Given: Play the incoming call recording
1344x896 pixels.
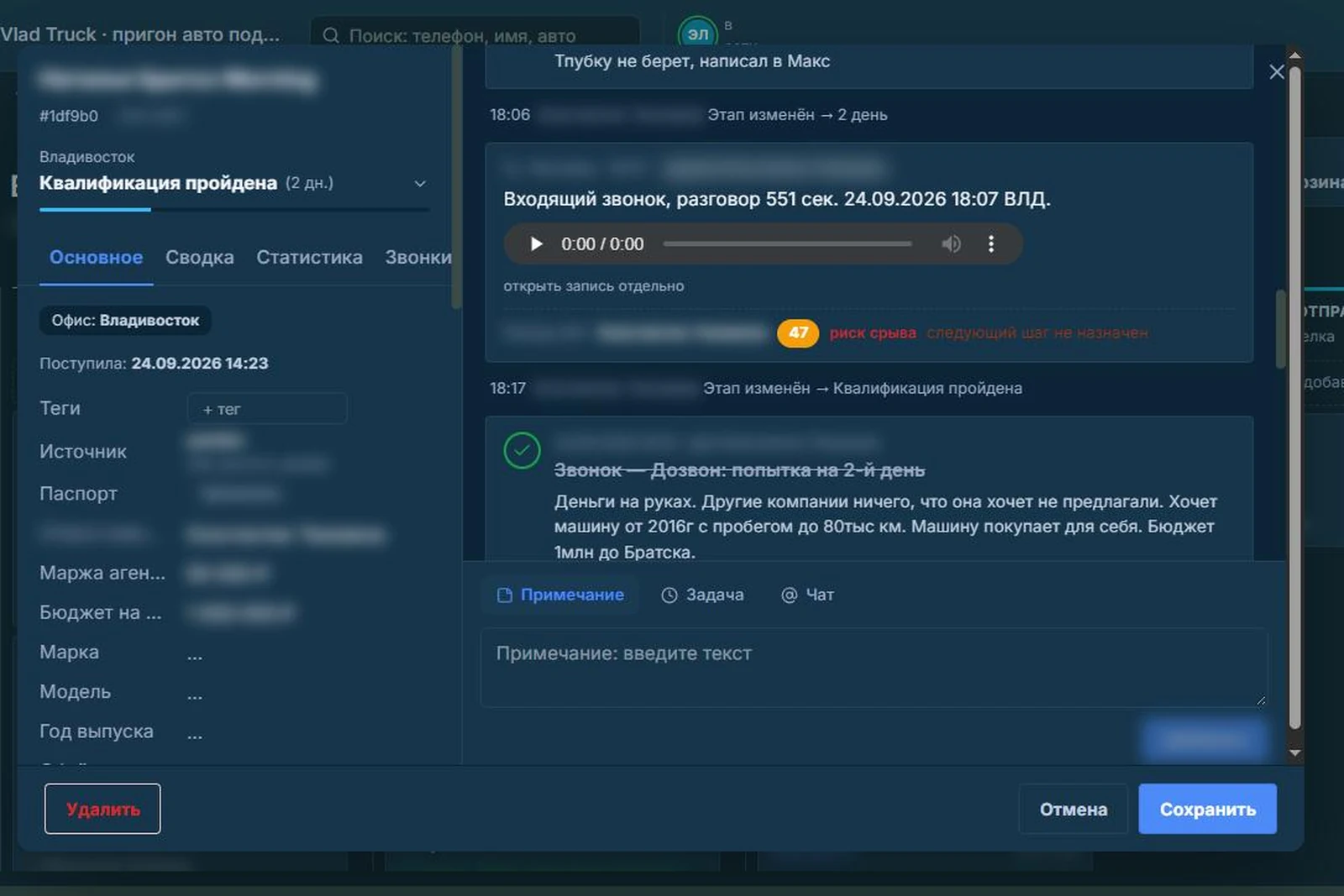Looking at the screenshot, I should 536,244.
